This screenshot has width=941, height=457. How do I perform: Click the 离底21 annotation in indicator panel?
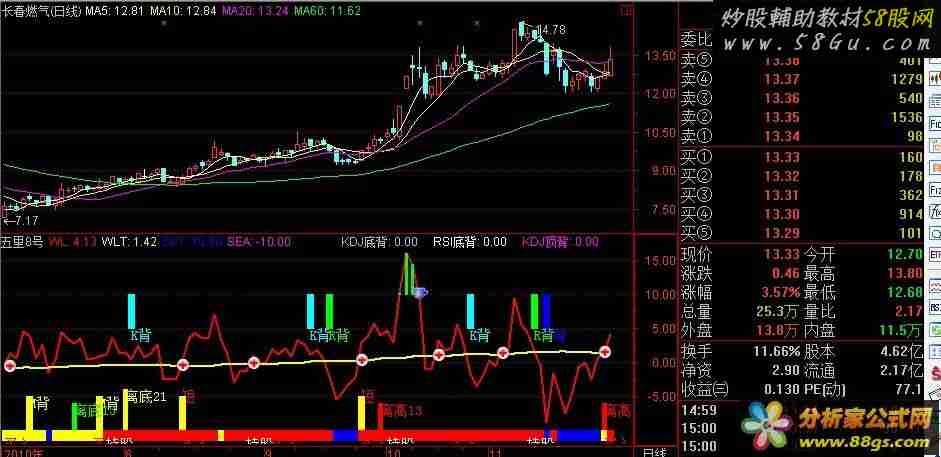(144, 396)
